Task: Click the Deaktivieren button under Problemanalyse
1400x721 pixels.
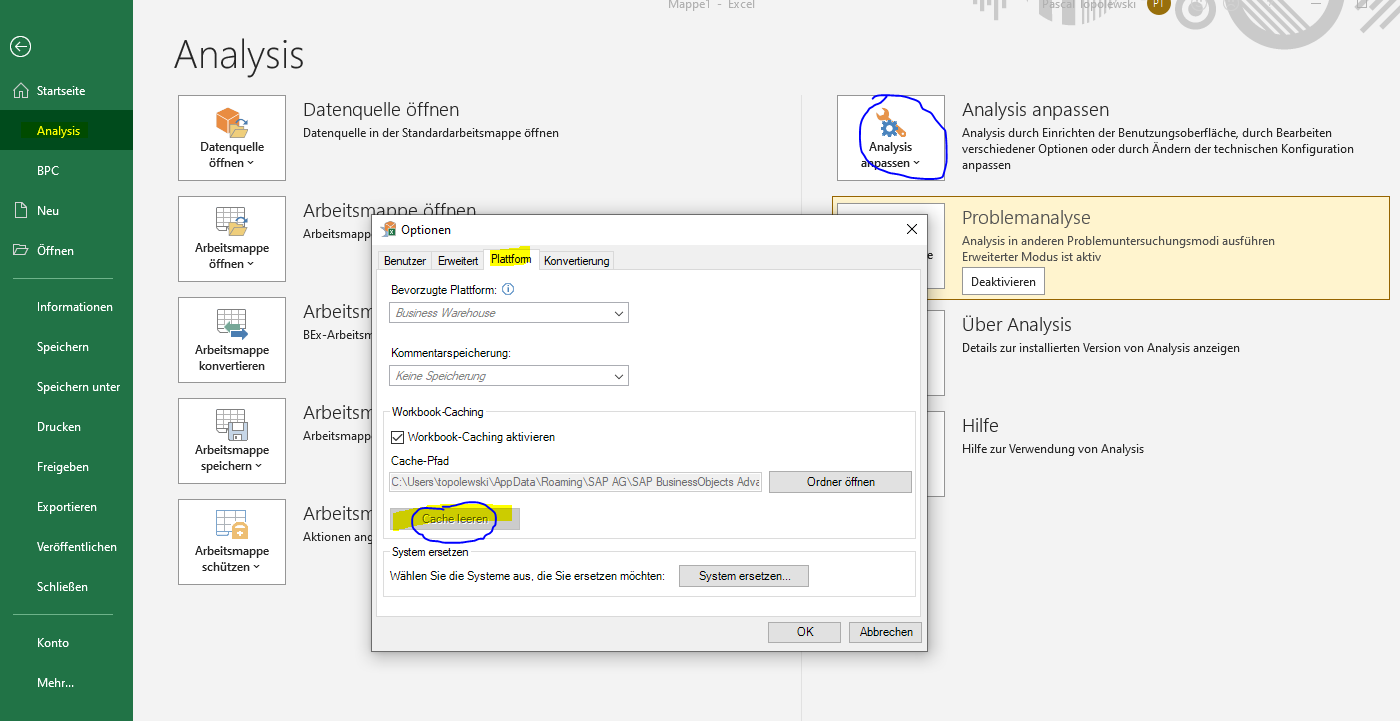Action: [1004, 282]
